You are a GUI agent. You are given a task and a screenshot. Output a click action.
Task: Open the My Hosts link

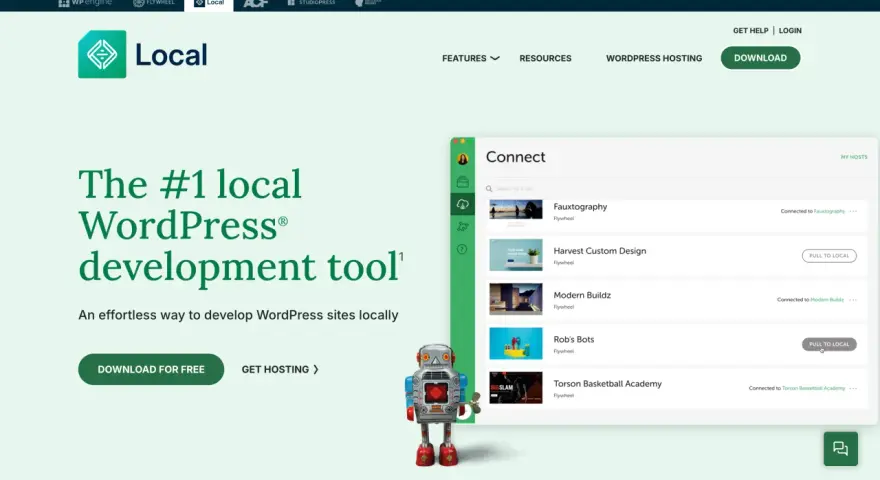pyautogui.click(x=854, y=157)
